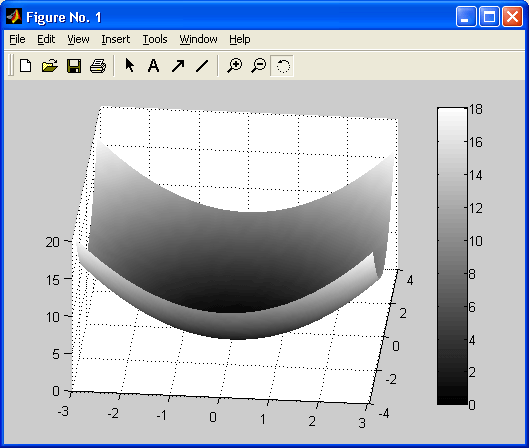Activate the Zoom In magnifier
529x448 pixels.
point(234,65)
